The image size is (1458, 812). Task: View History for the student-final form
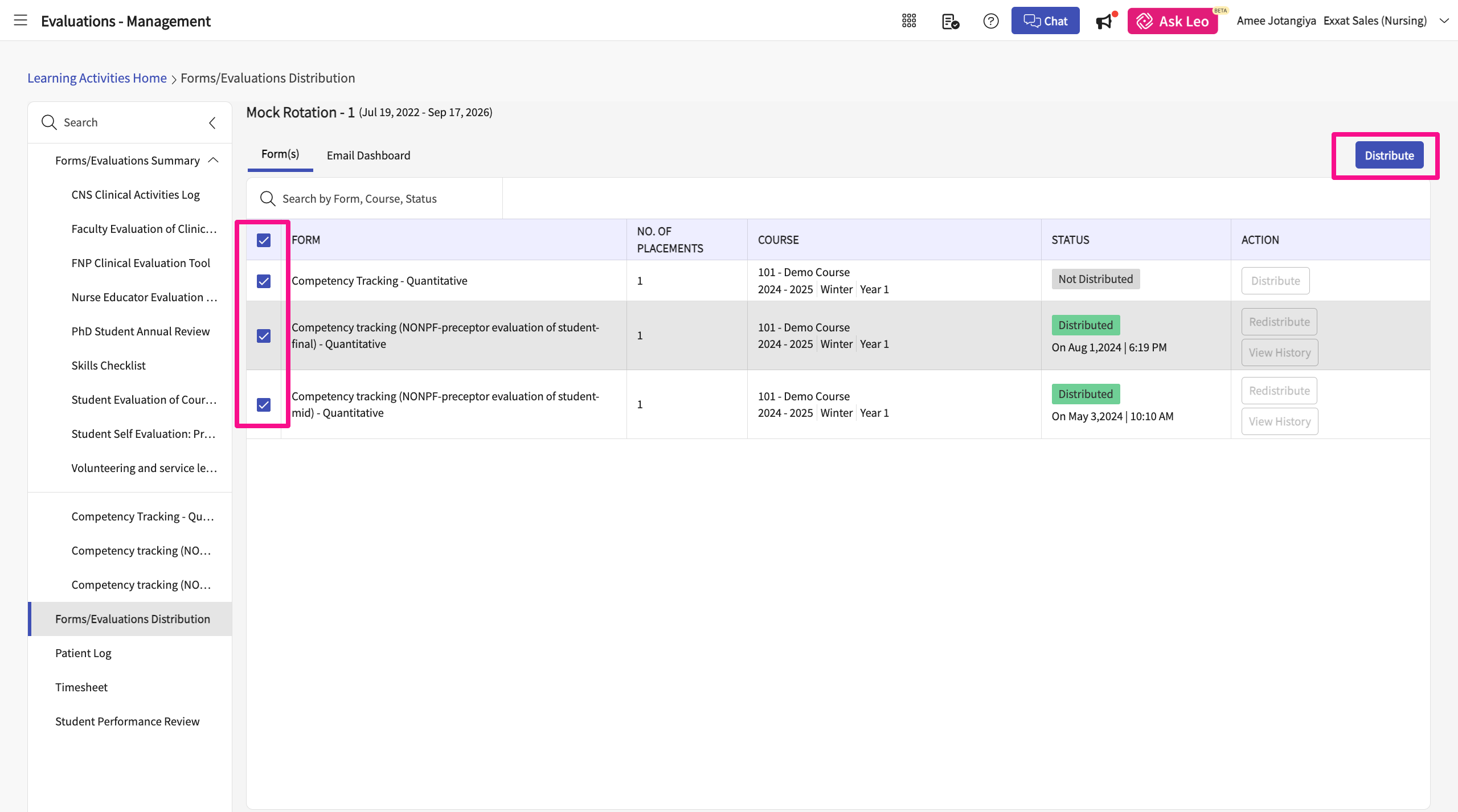1279,352
